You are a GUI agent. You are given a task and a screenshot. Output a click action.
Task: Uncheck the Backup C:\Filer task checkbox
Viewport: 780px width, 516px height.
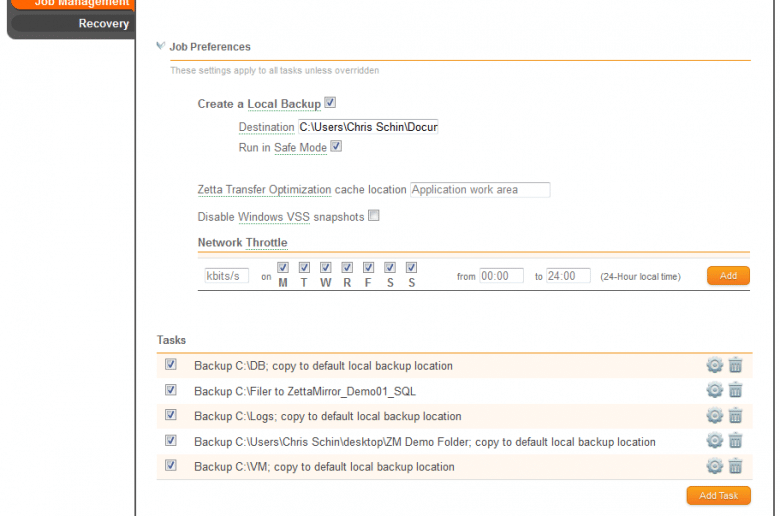[171, 390]
